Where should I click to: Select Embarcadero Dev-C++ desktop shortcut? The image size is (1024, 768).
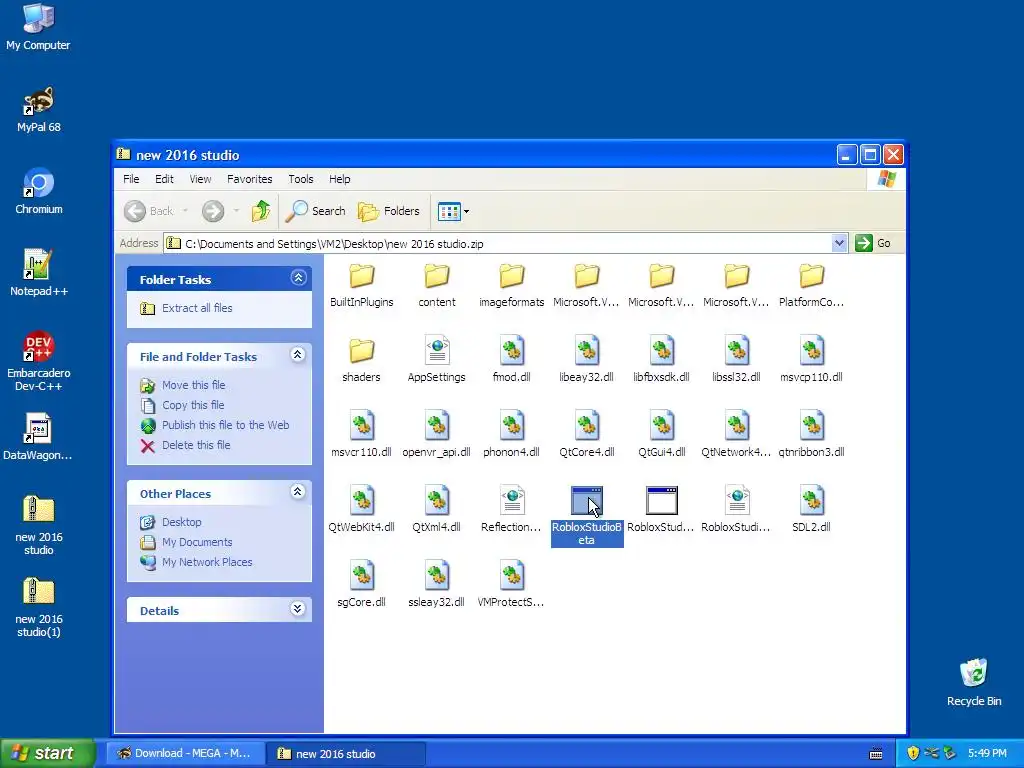pyautogui.click(x=39, y=361)
